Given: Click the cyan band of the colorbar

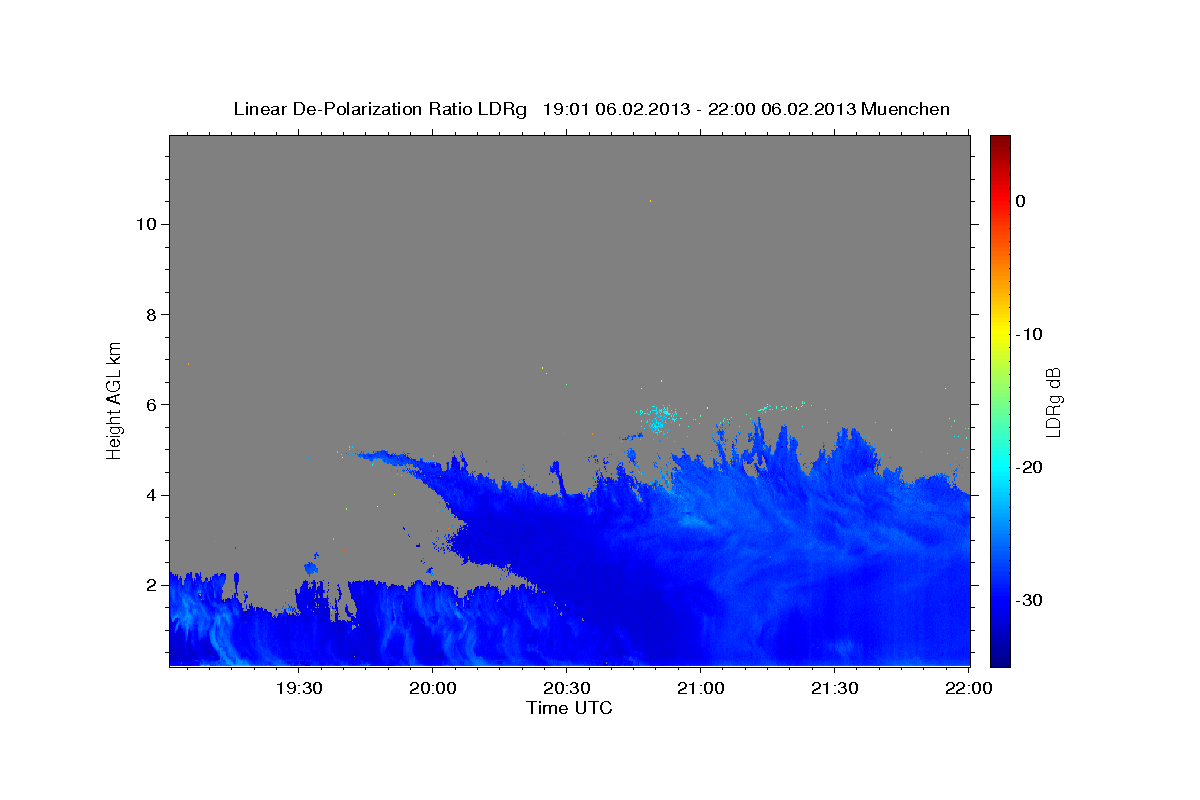Looking at the screenshot, I should click(x=1000, y=467).
